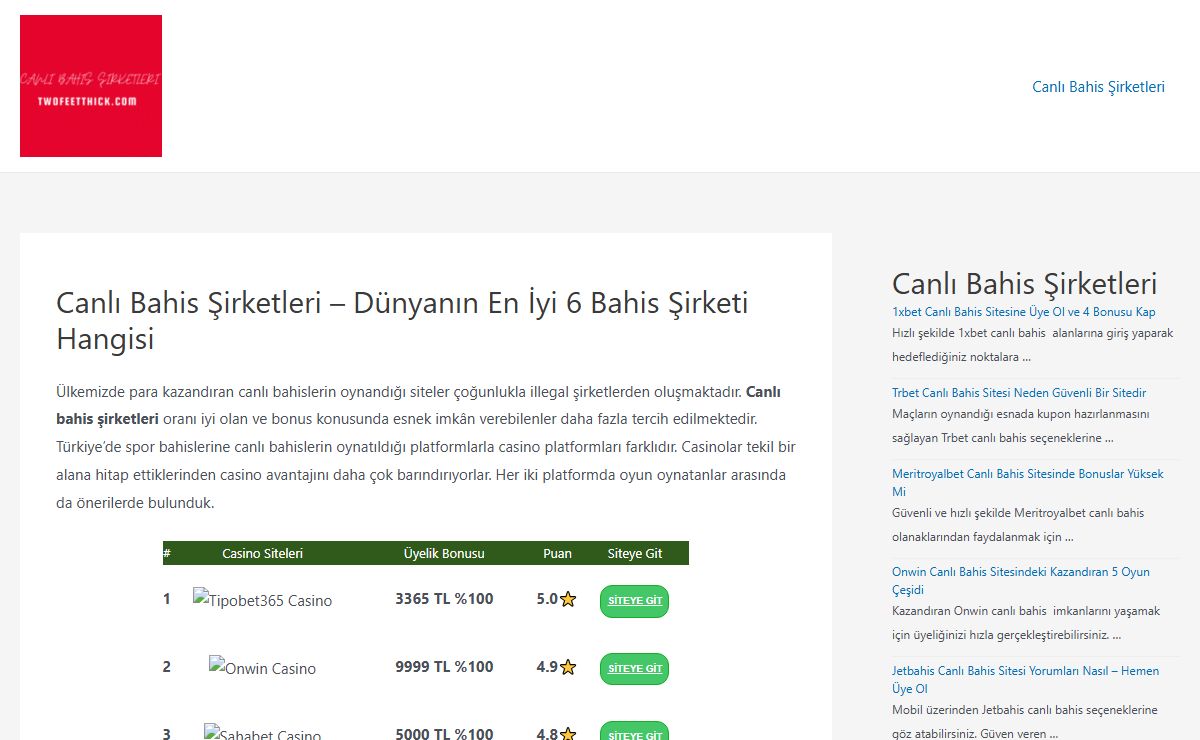Click the star icon beside the 5.0 rating

coord(568,600)
